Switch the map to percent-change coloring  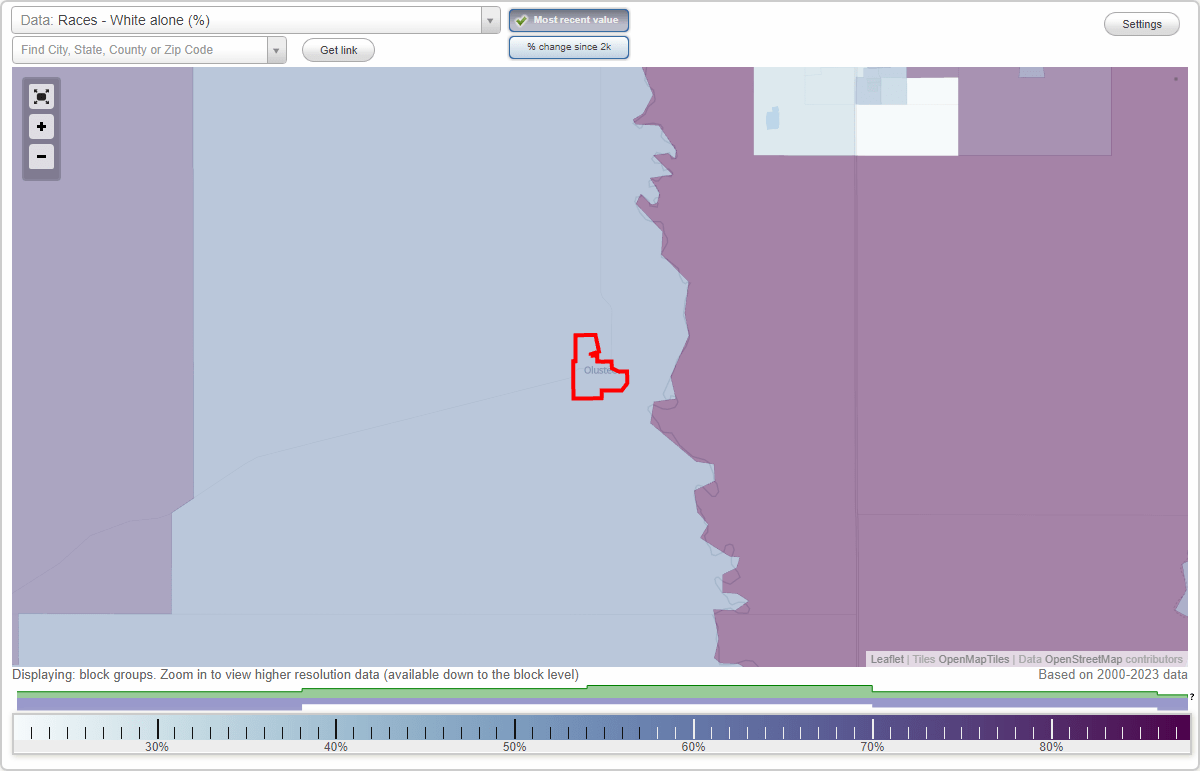point(568,46)
